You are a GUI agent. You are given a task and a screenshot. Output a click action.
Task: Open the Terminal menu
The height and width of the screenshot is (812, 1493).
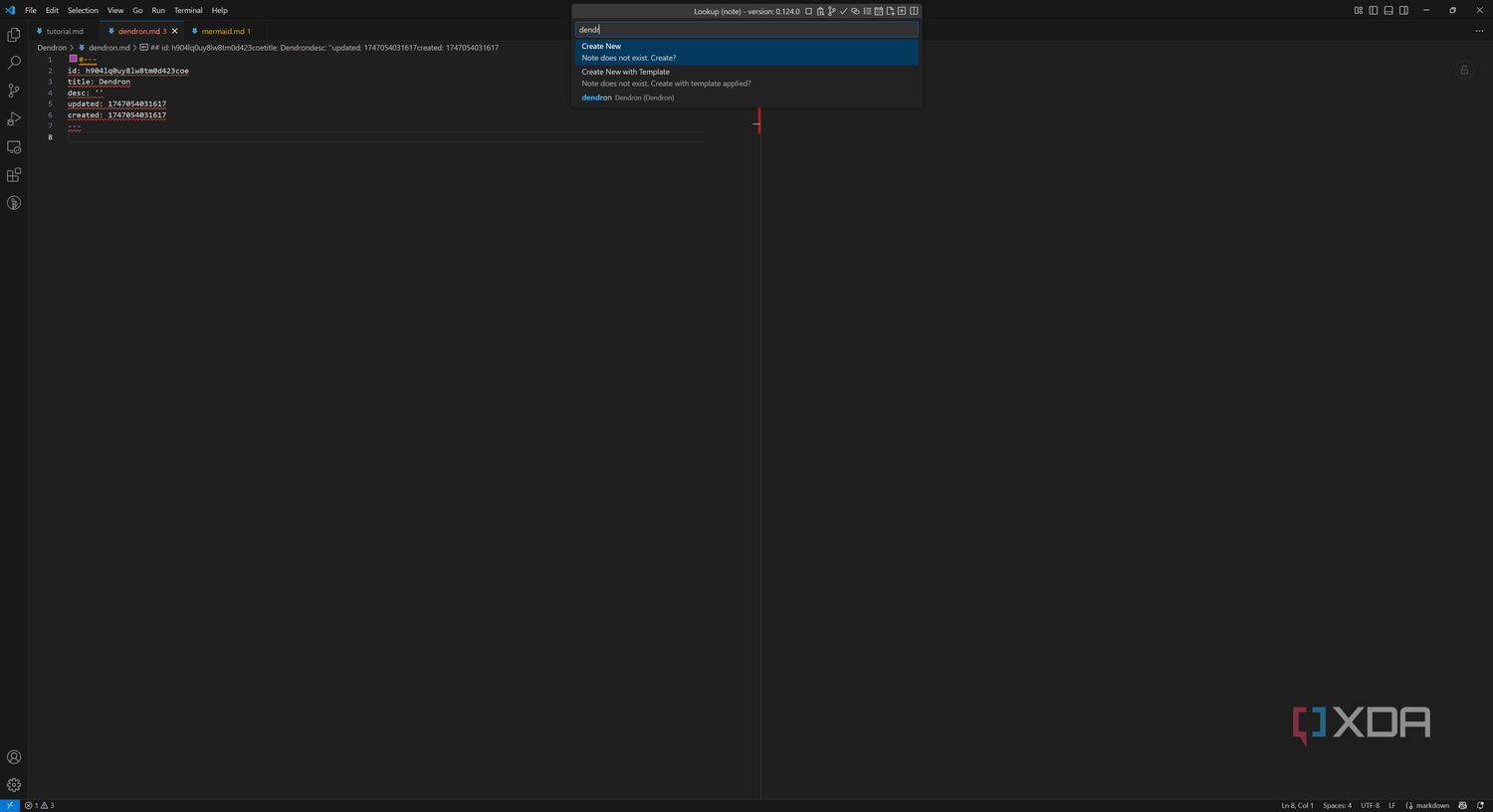[188, 10]
